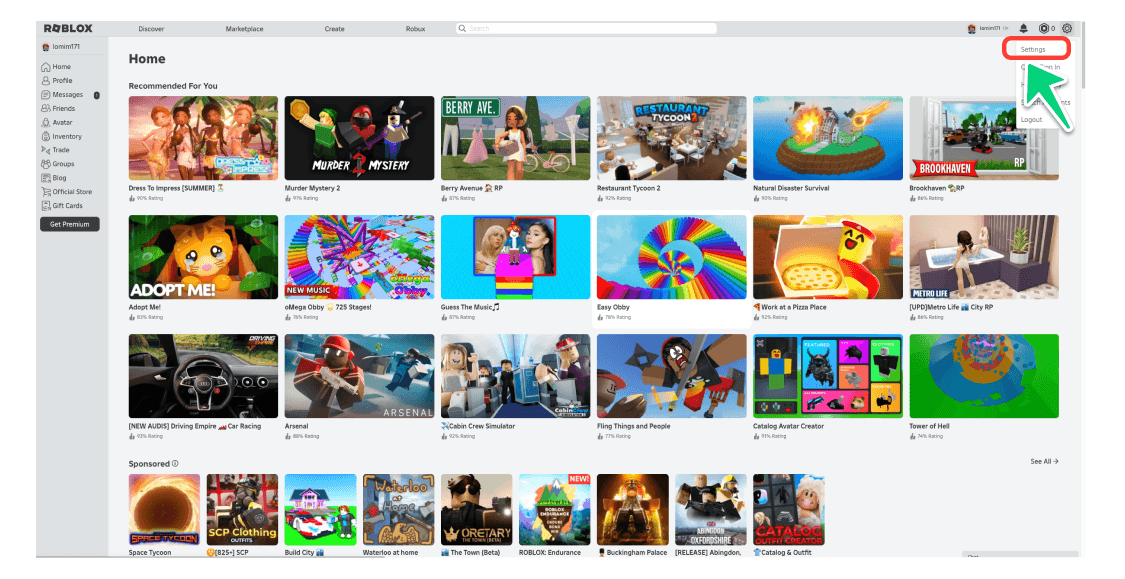Click the Robux balance icon
The image size is (1125, 579).
[x=1044, y=29]
